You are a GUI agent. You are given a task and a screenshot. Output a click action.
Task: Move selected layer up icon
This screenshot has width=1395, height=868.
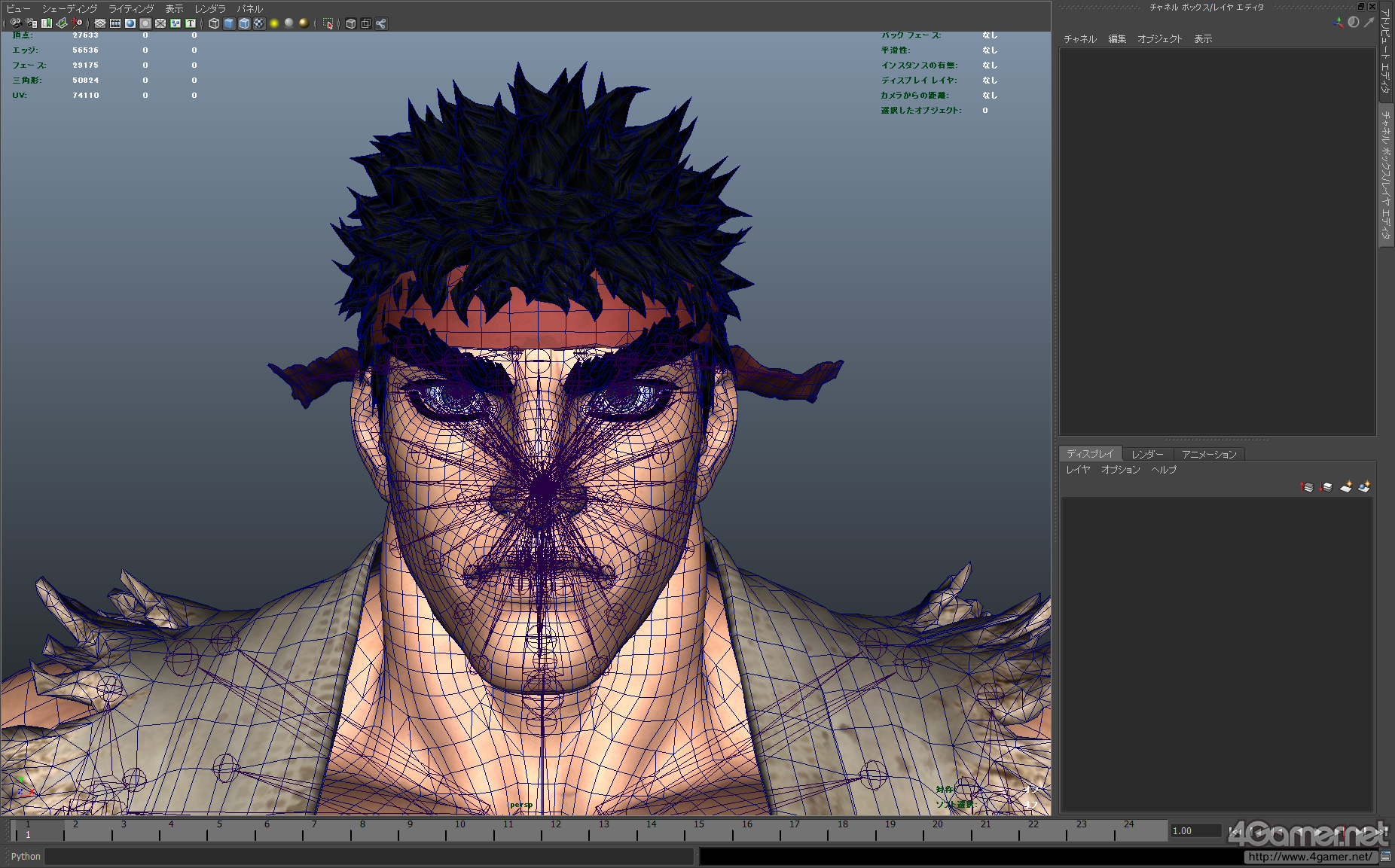coord(1307,487)
